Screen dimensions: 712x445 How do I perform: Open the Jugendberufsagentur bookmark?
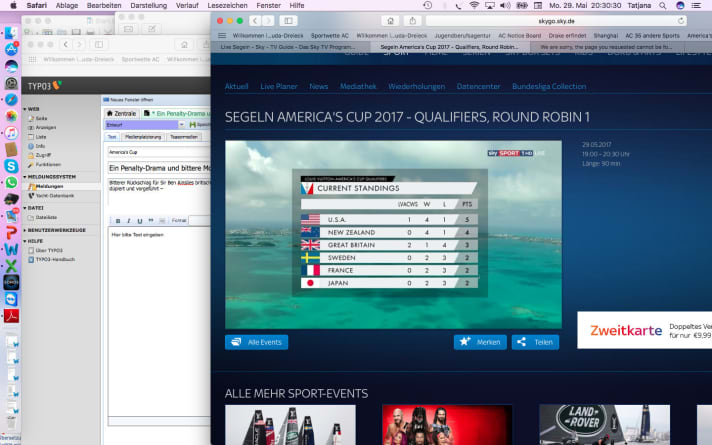click(462, 35)
